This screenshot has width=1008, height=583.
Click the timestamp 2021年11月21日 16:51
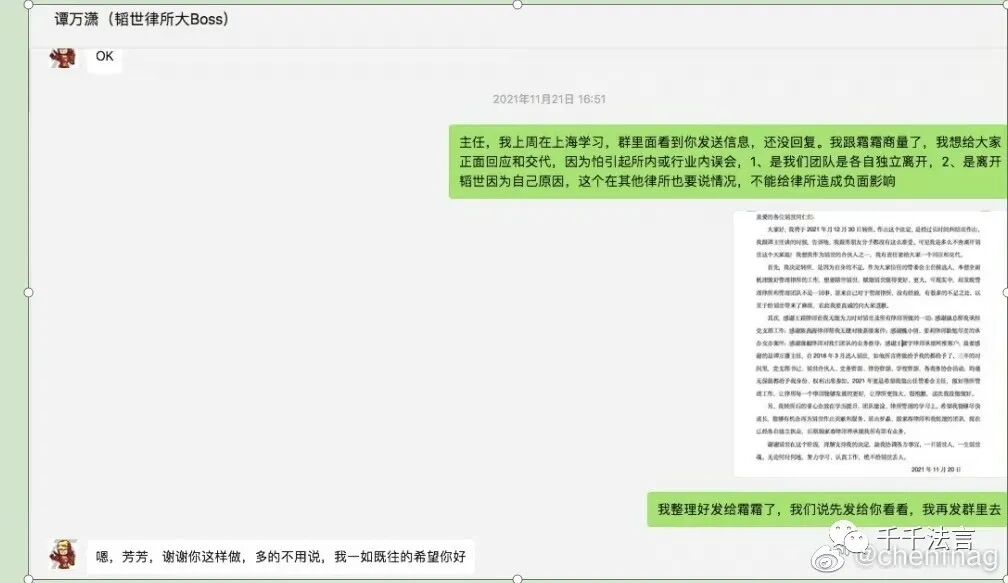549,99
